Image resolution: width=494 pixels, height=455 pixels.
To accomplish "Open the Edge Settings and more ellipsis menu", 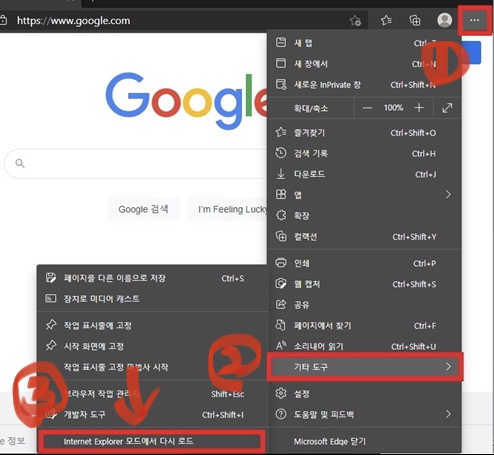I will 474,21.
